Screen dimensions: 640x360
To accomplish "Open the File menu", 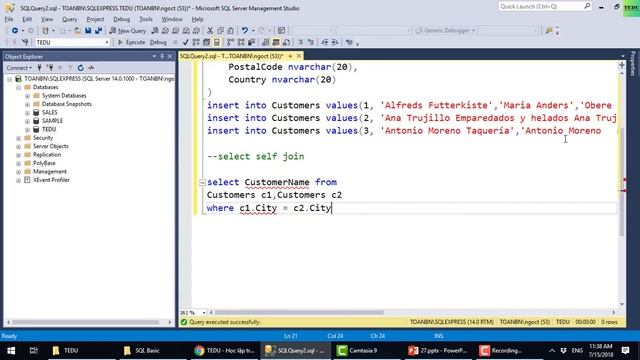I will [9, 19].
